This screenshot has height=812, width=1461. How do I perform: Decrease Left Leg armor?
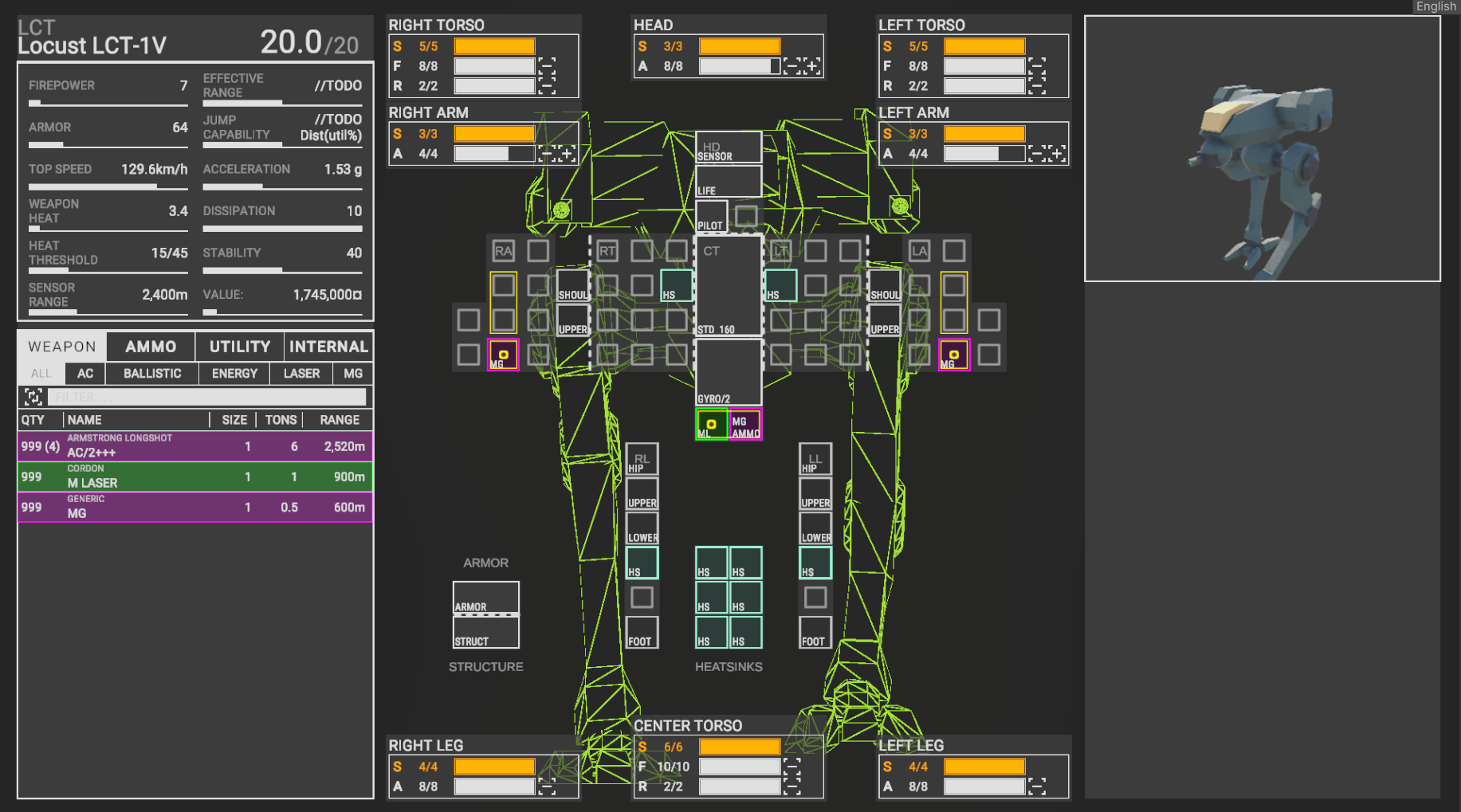1037,787
